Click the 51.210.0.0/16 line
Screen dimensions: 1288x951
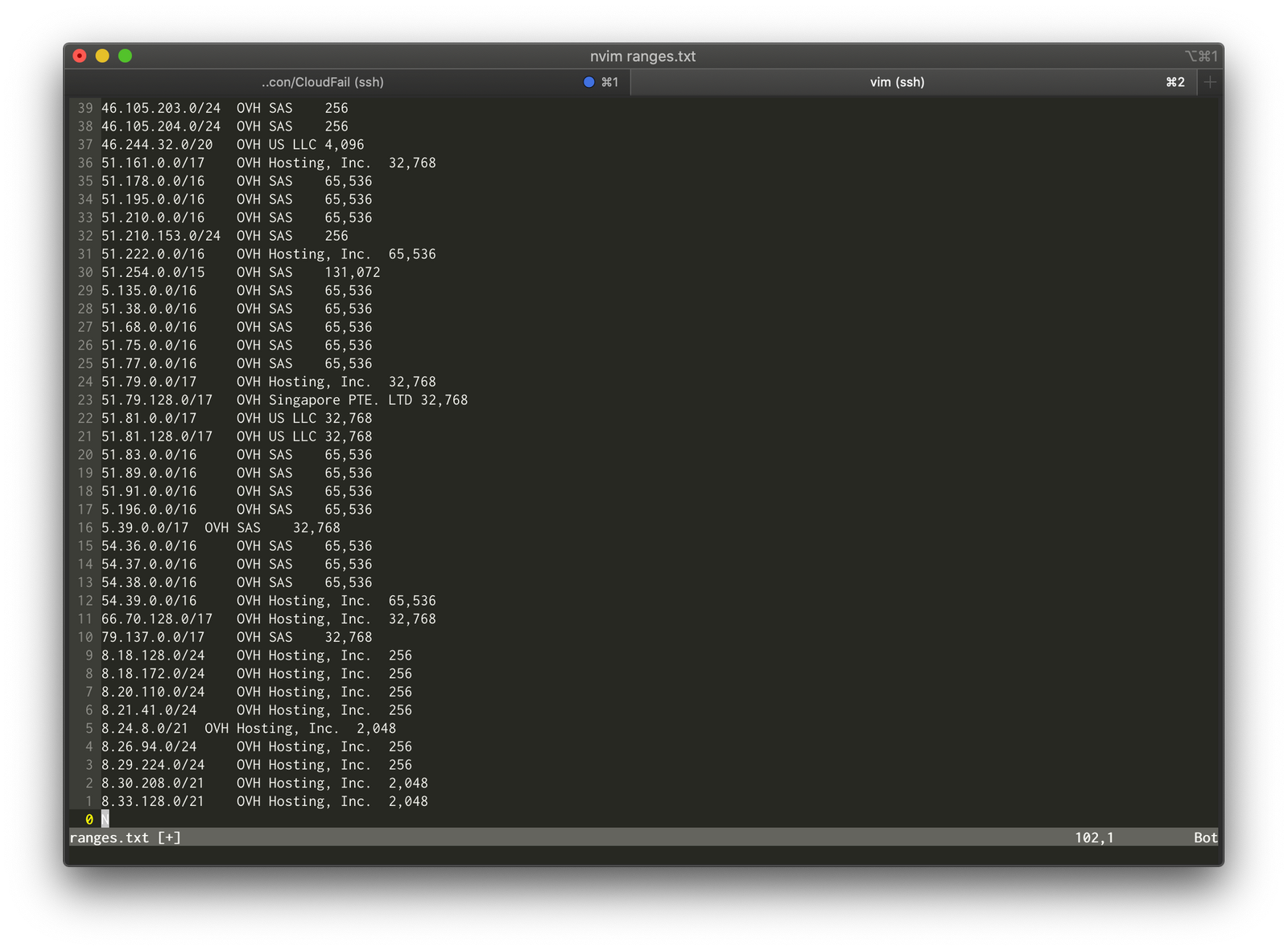153,217
